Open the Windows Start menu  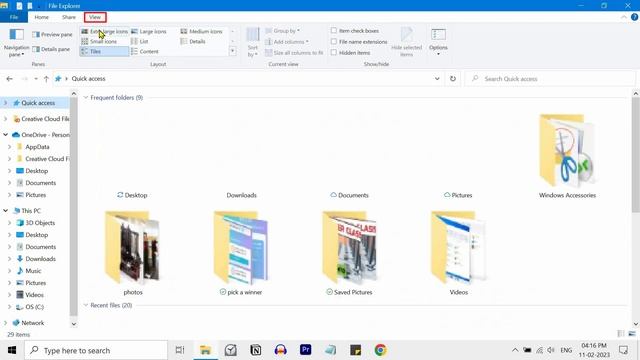[12, 350]
